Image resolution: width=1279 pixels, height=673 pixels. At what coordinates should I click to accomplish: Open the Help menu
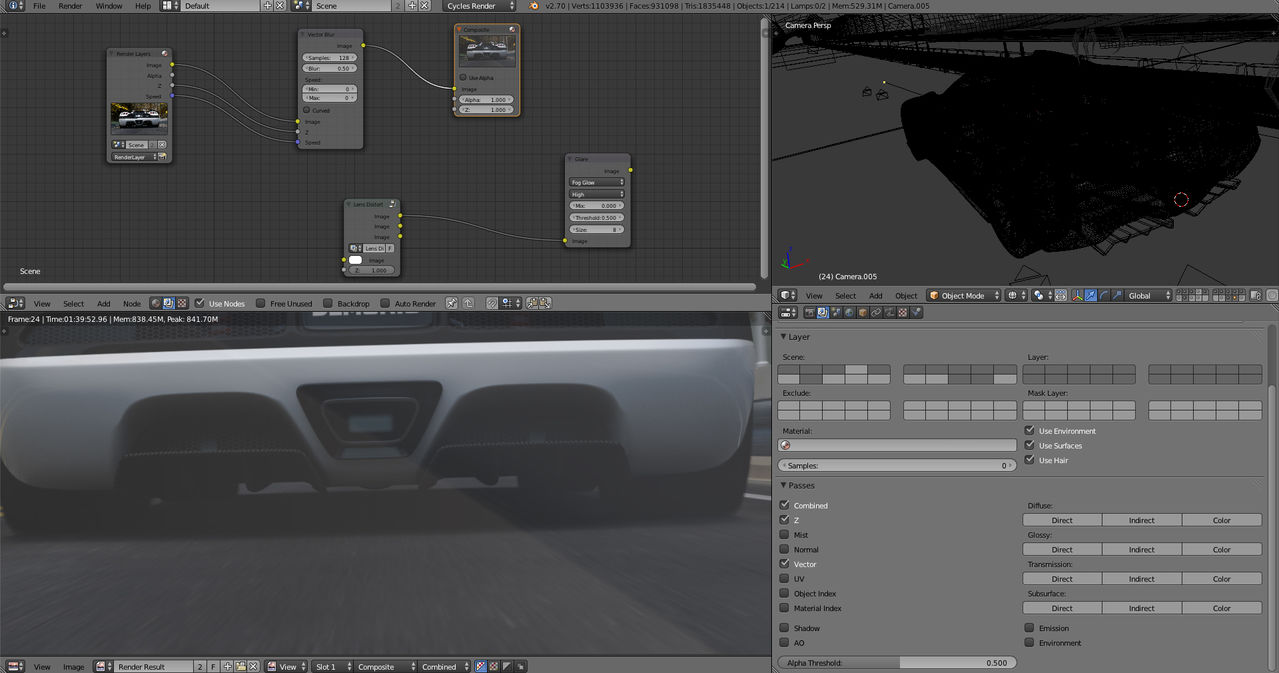pos(143,6)
